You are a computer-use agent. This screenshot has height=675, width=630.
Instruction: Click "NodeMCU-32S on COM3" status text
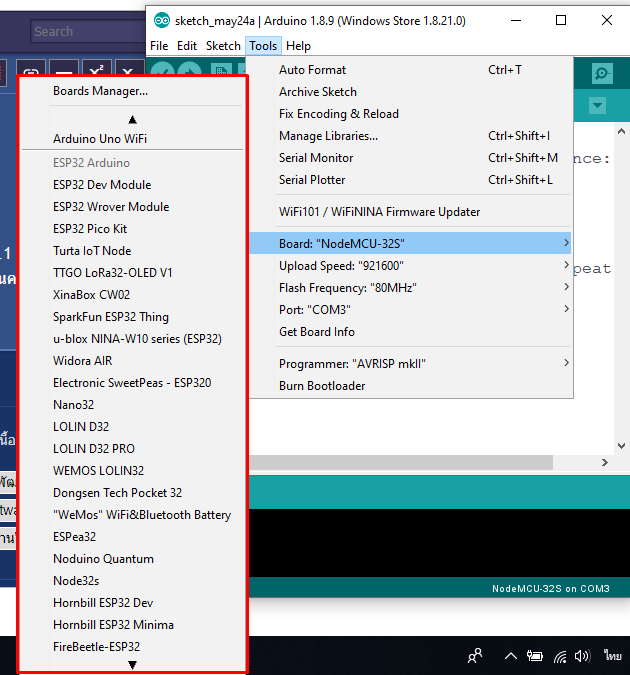[551, 588]
